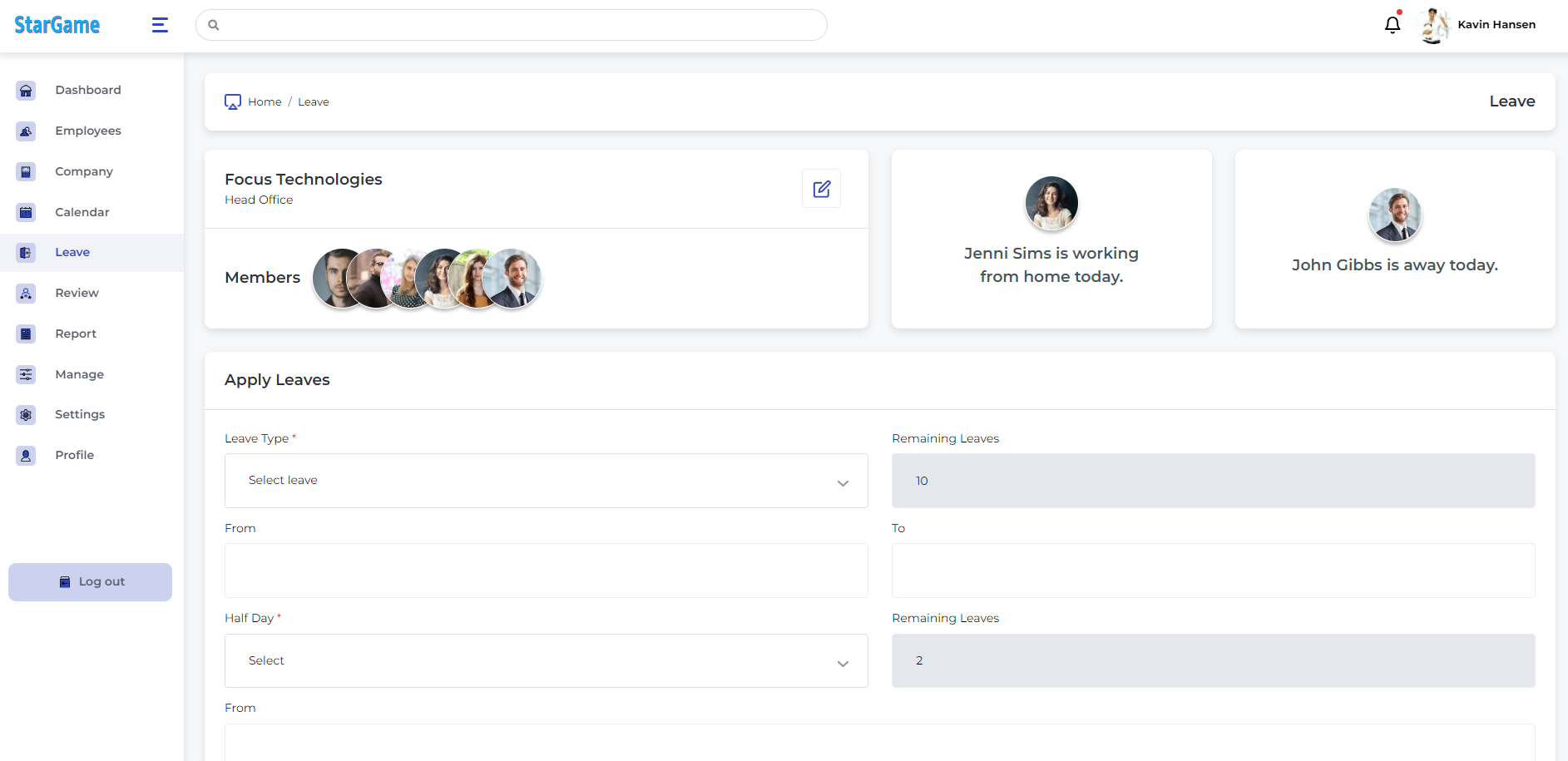This screenshot has width=1568, height=761.
Task: Open the Kavin Hansen profile menu
Action: (1478, 25)
